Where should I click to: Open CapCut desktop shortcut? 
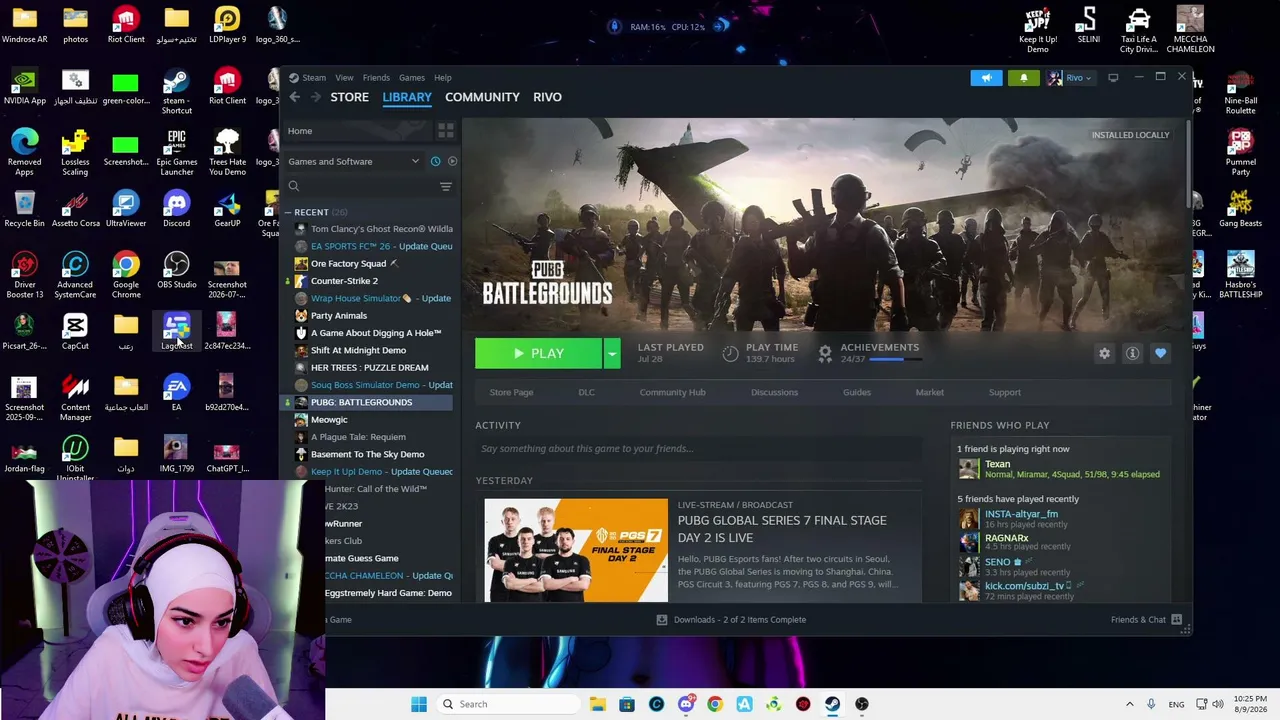tap(75, 333)
